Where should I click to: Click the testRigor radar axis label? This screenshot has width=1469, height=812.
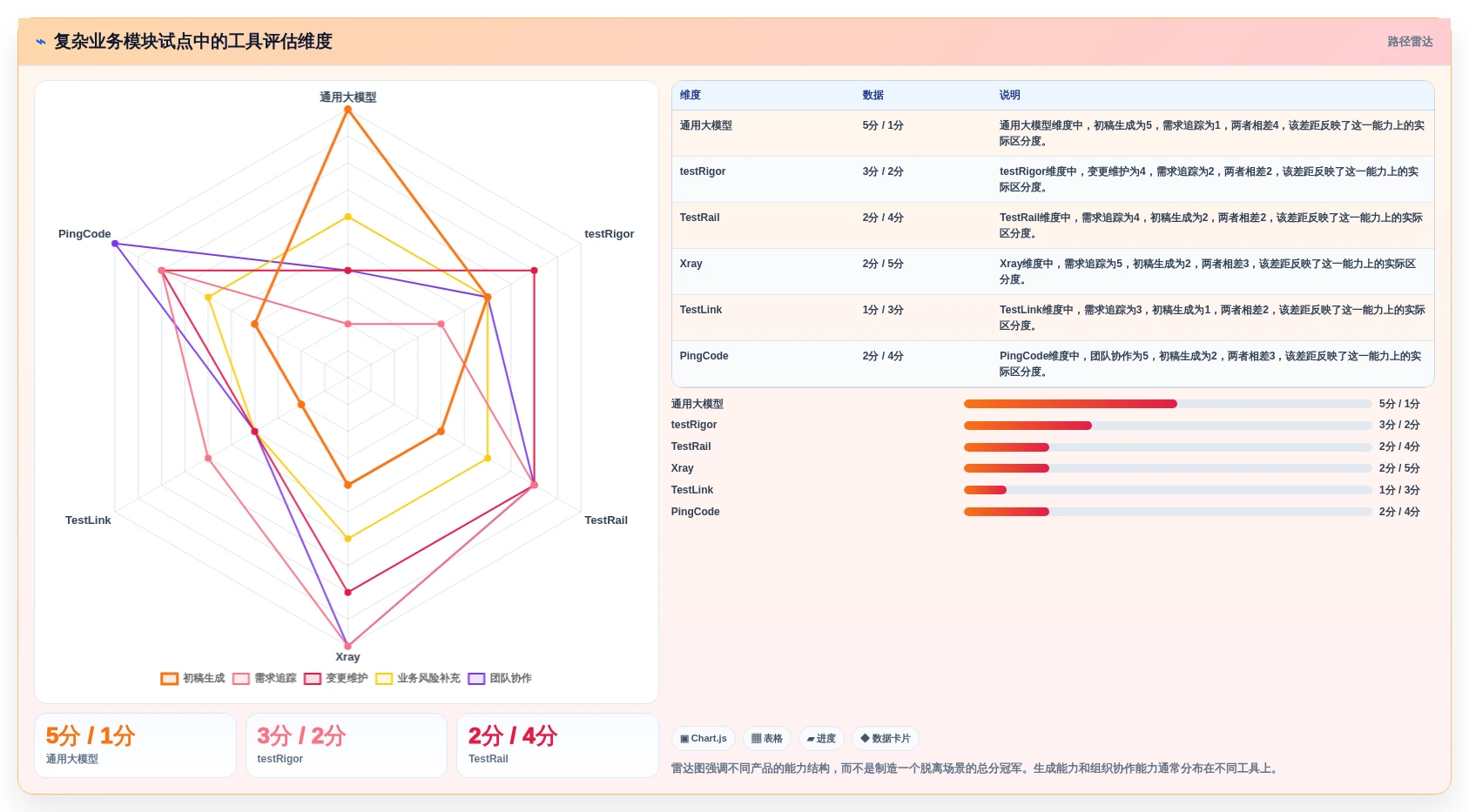pyautogui.click(x=609, y=234)
